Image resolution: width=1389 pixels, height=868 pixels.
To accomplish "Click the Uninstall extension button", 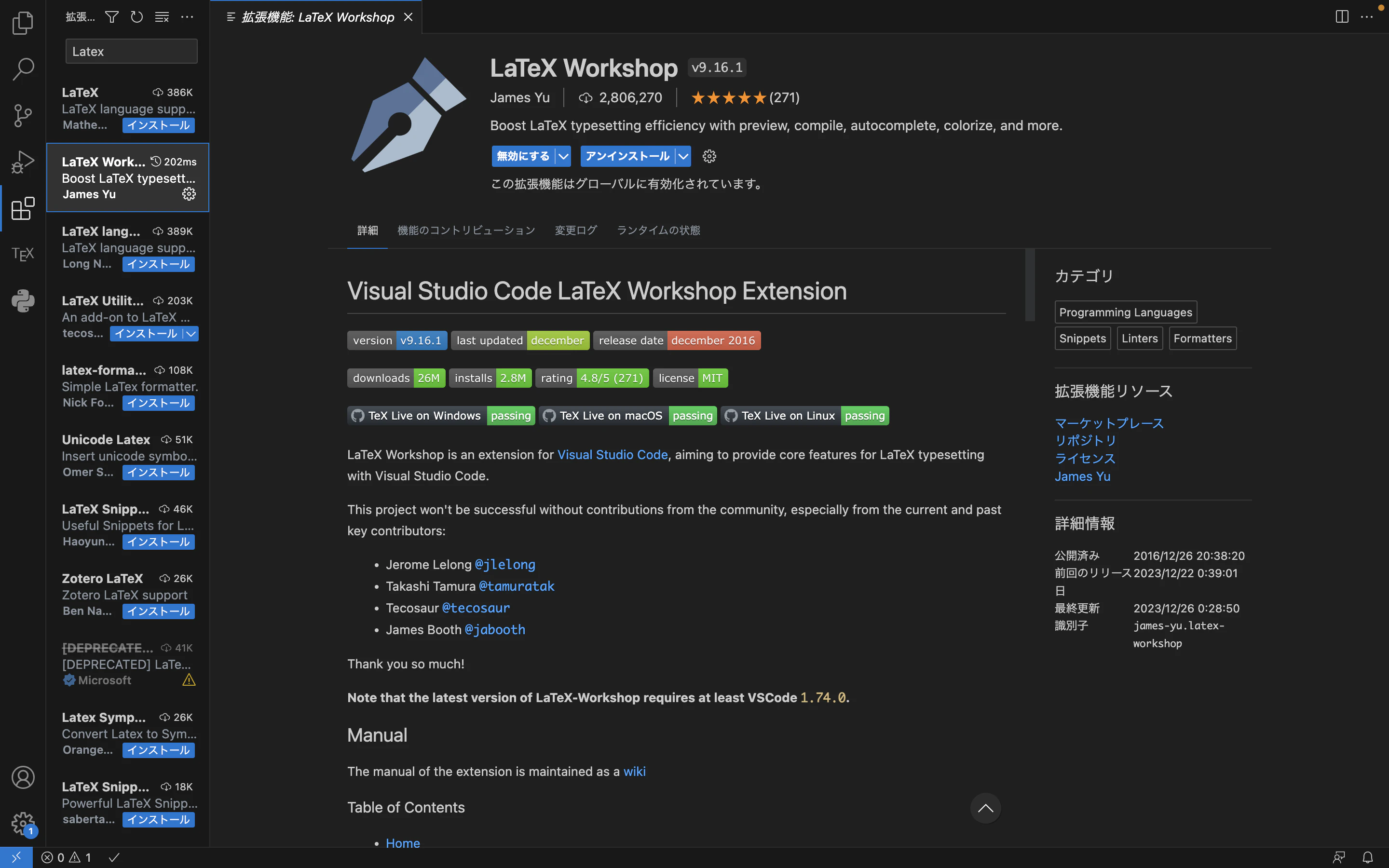I will point(627,156).
